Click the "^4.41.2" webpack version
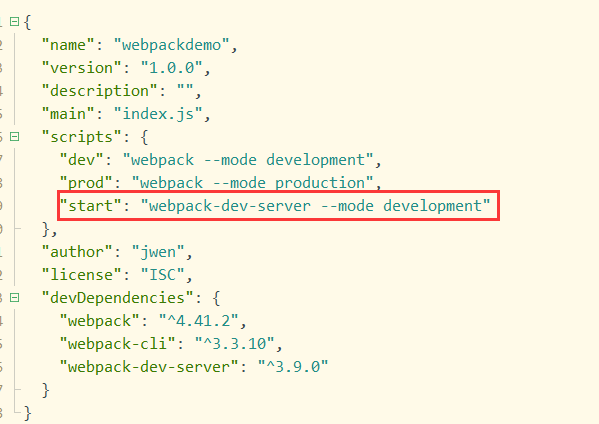This screenshot has height=424, width=599. 198,320
